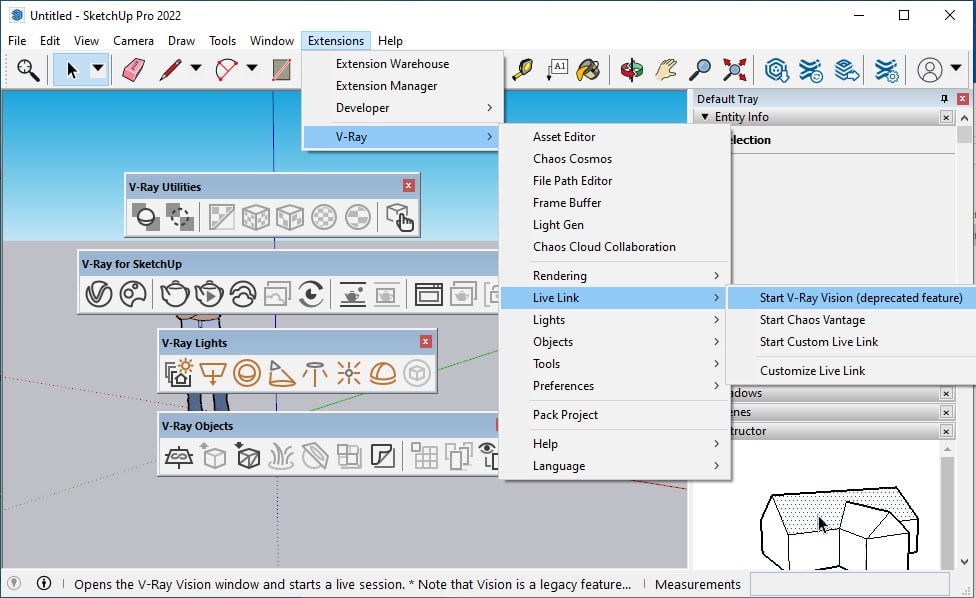Add V-Ray Dome Light
The height and width of the screenshot is (598, 976).
pyautogui.click(x=383, y=374)
